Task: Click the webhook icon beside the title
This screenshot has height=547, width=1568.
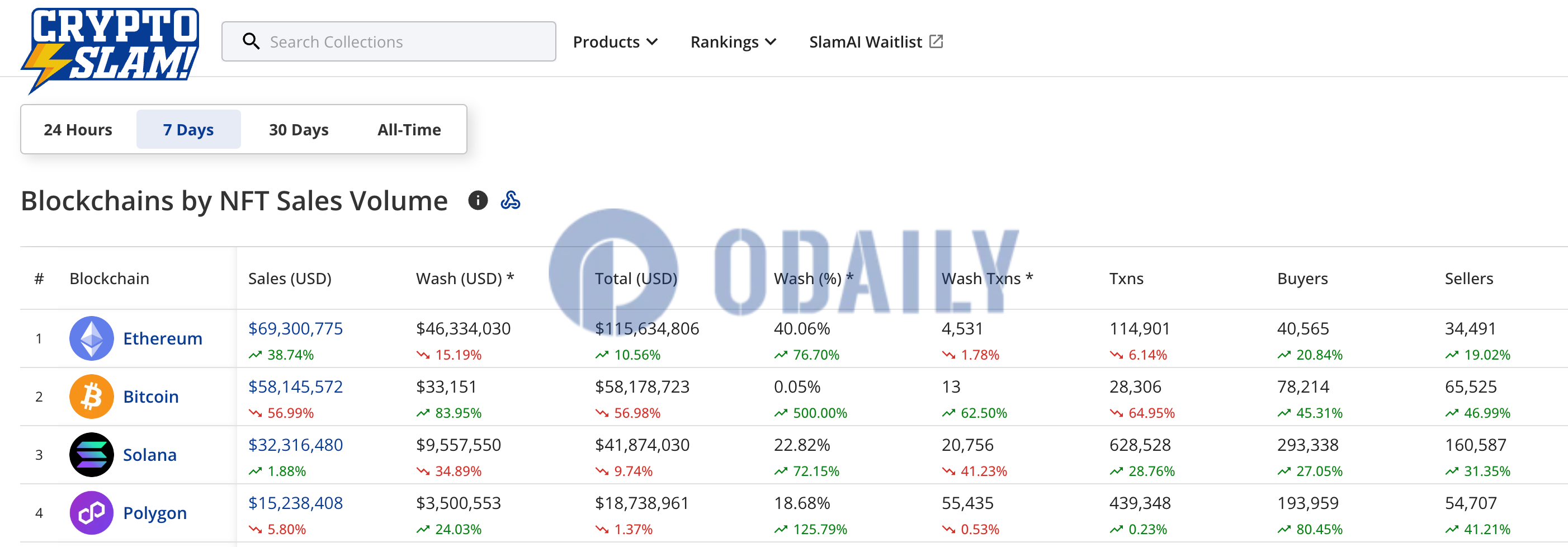Action: point(510,200)
